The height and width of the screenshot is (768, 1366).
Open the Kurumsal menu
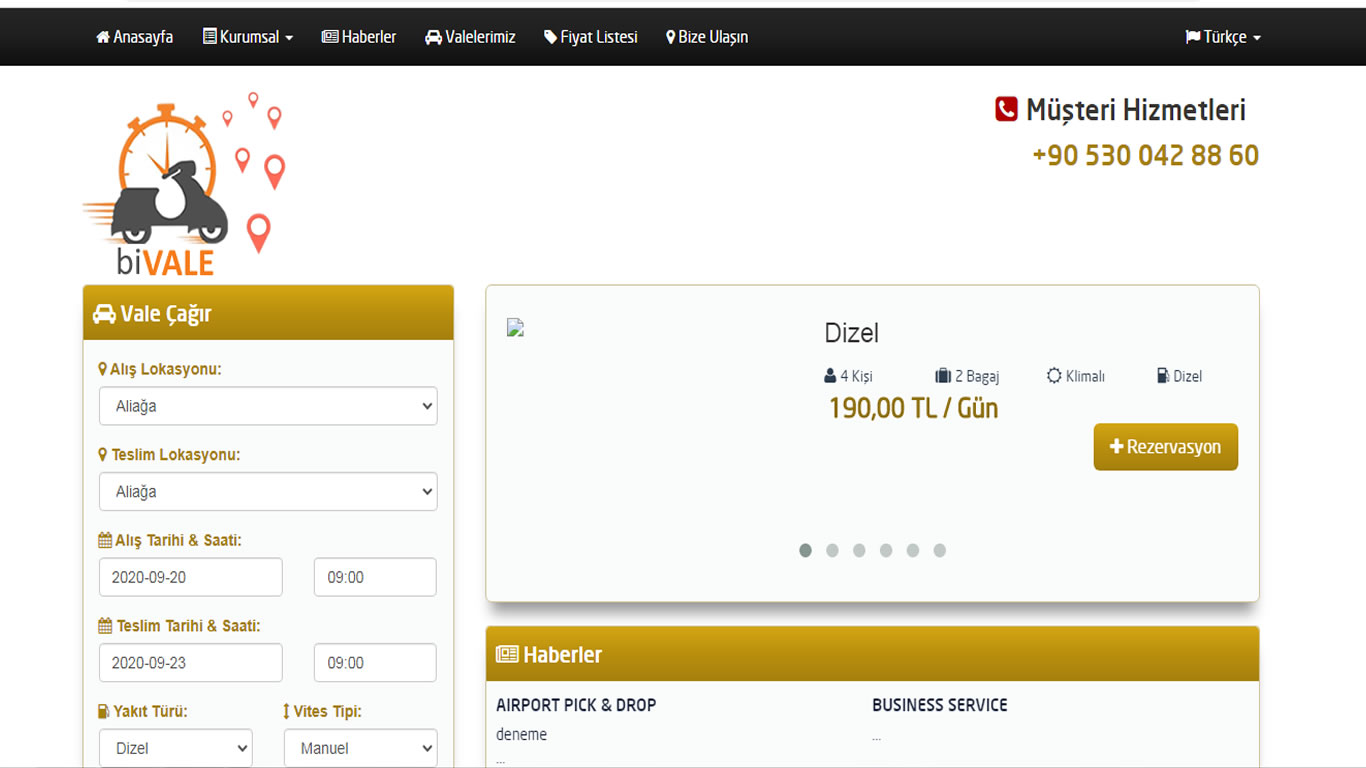point(248,37)
